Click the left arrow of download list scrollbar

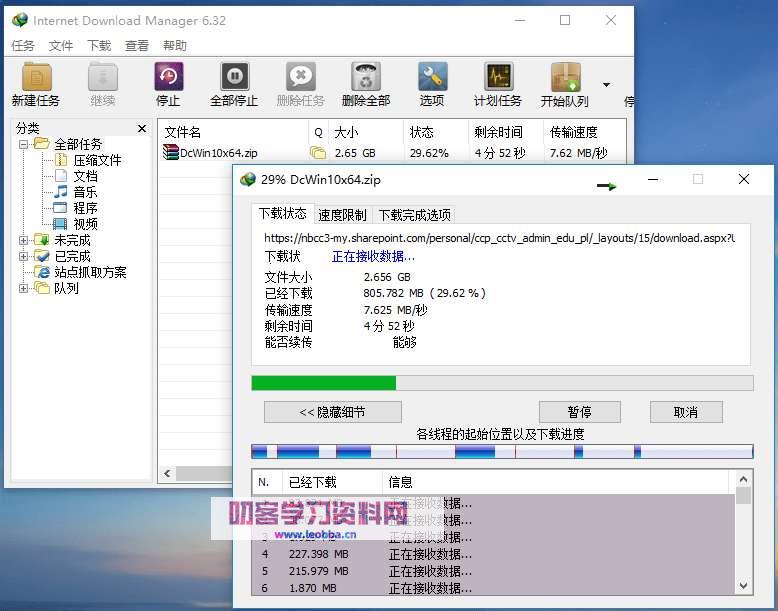pos(167,474)
